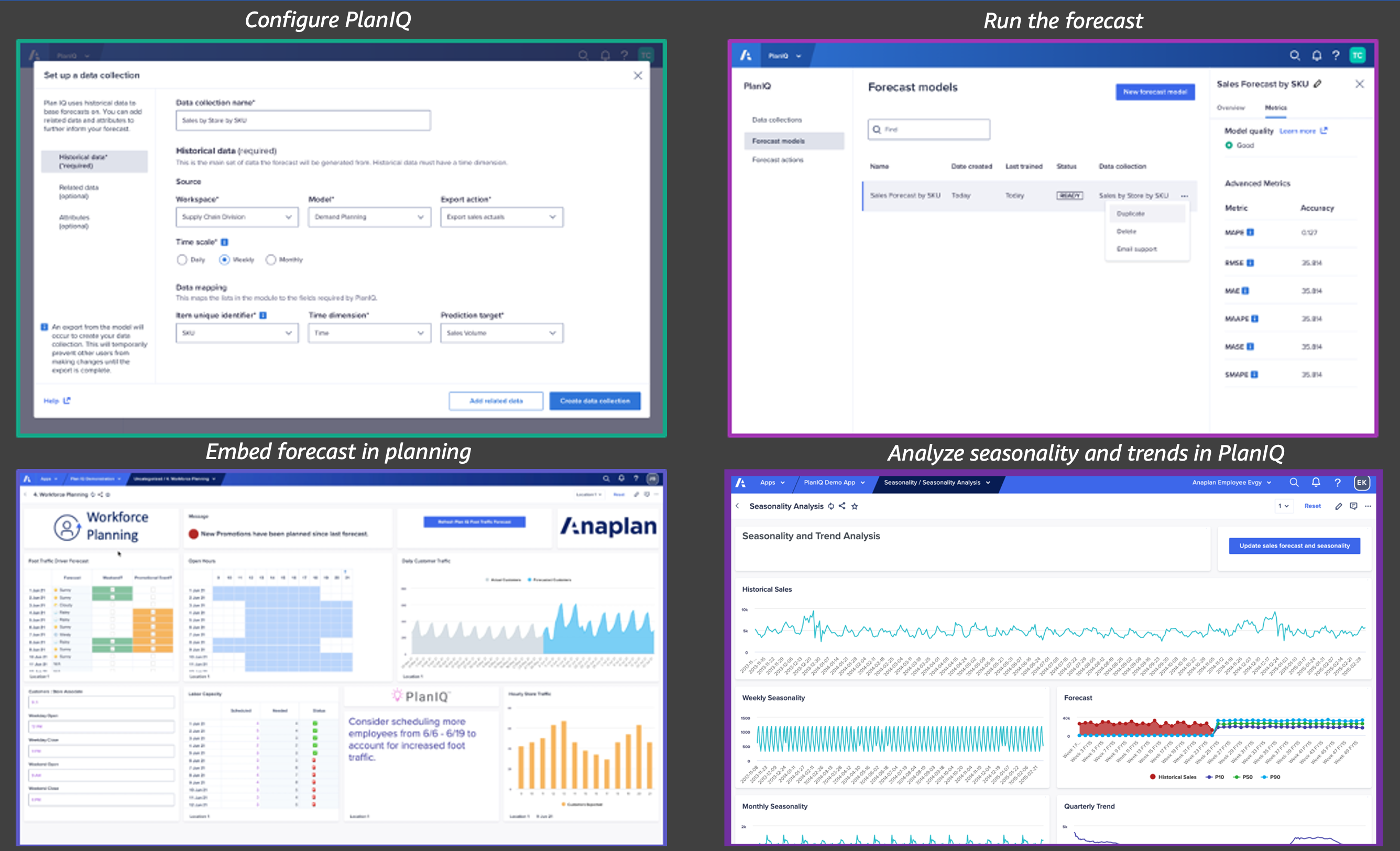Switch to the Overview tab of Sales Forecast
Viewport: 1400px width, 851px height.
1231,108
